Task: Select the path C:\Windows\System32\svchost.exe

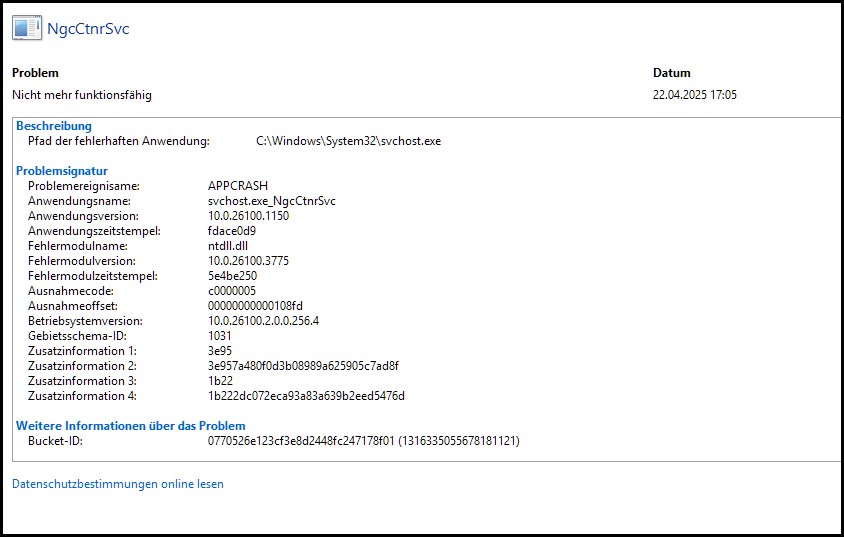Action: click(x=348, y=141)
